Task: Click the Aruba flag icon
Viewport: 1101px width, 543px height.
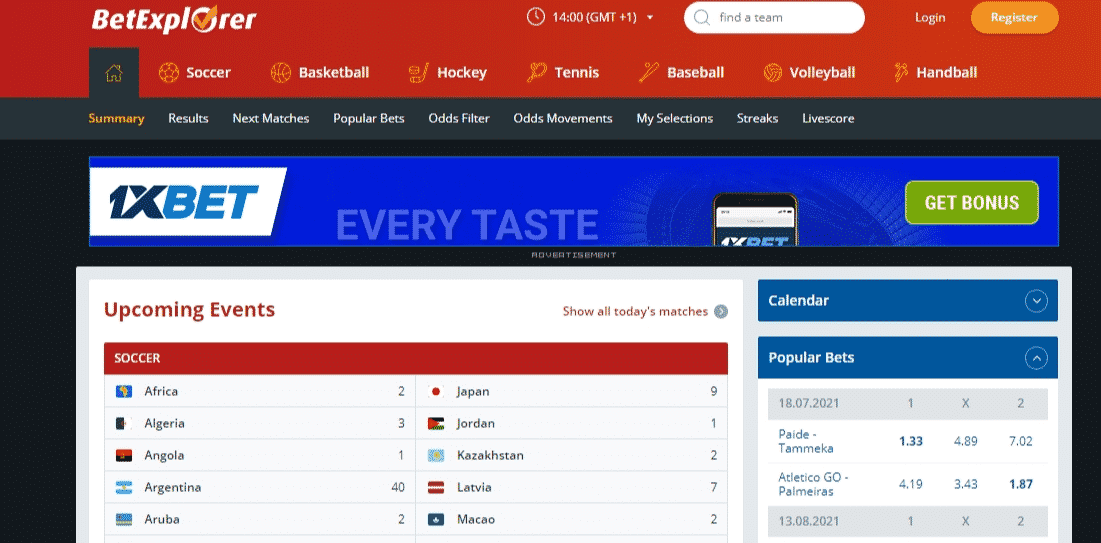Action: [124, 520]
